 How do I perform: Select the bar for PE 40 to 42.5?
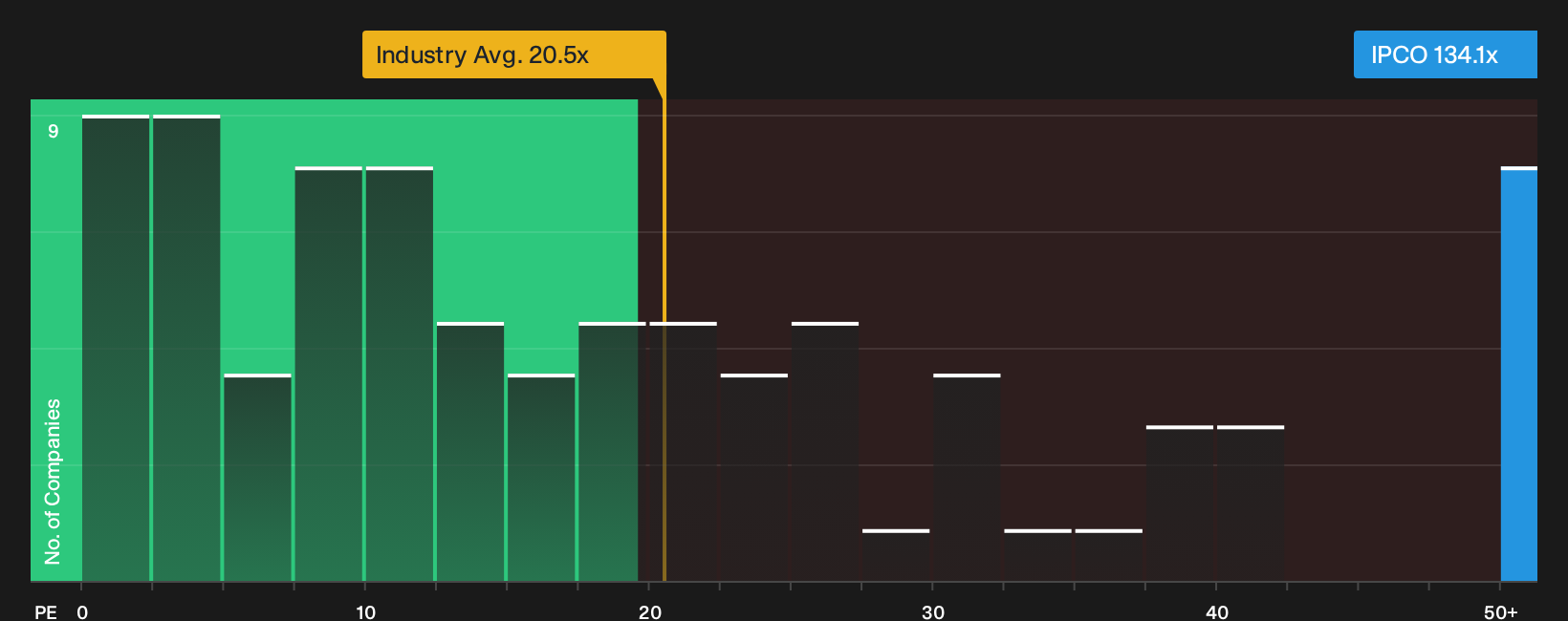pos(1251,503)
